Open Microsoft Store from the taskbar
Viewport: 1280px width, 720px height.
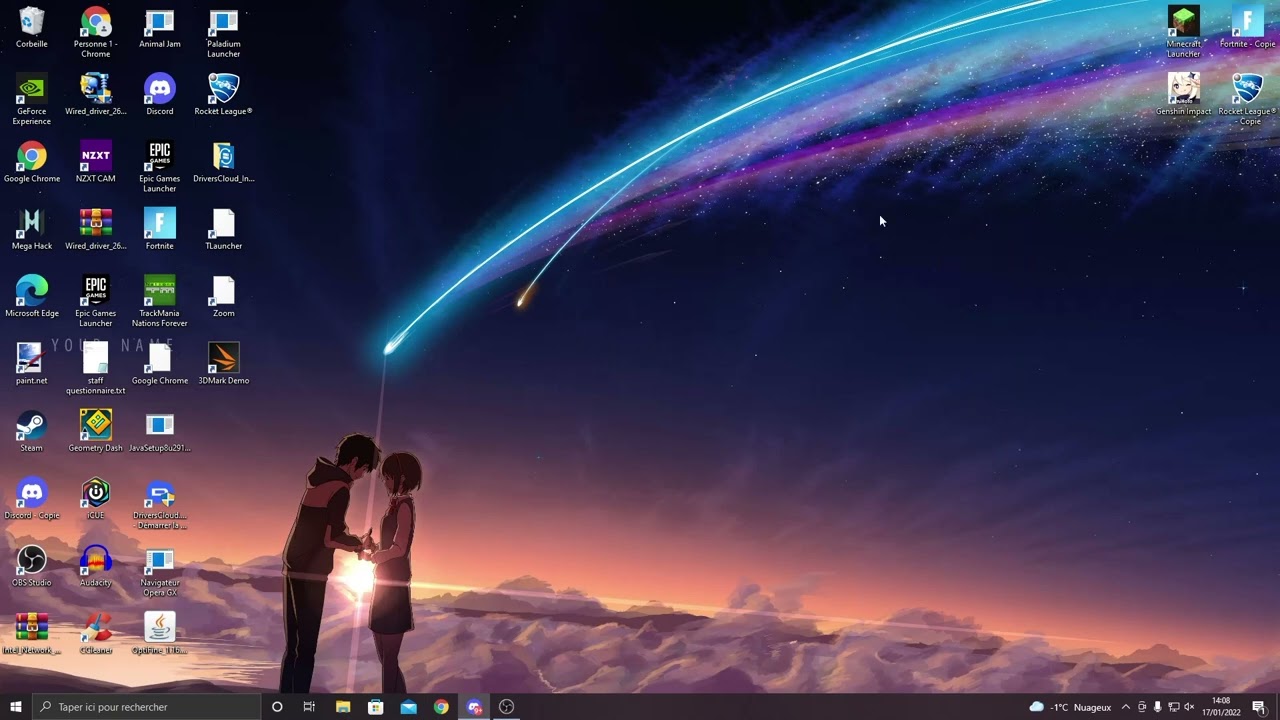point(376,707)
